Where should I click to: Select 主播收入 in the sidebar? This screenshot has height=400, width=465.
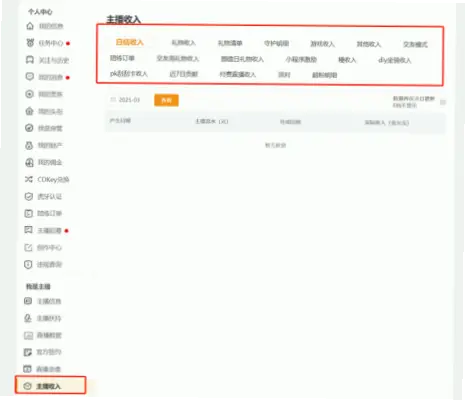click(50, 386)
